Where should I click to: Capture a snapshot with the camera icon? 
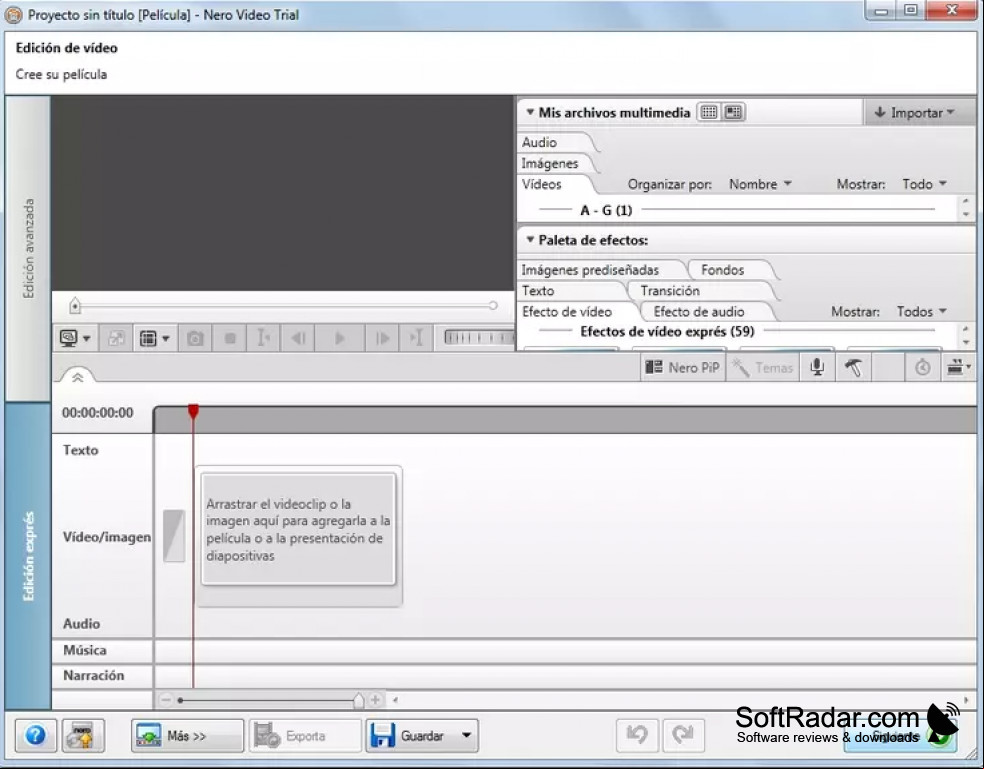point(195,338)
